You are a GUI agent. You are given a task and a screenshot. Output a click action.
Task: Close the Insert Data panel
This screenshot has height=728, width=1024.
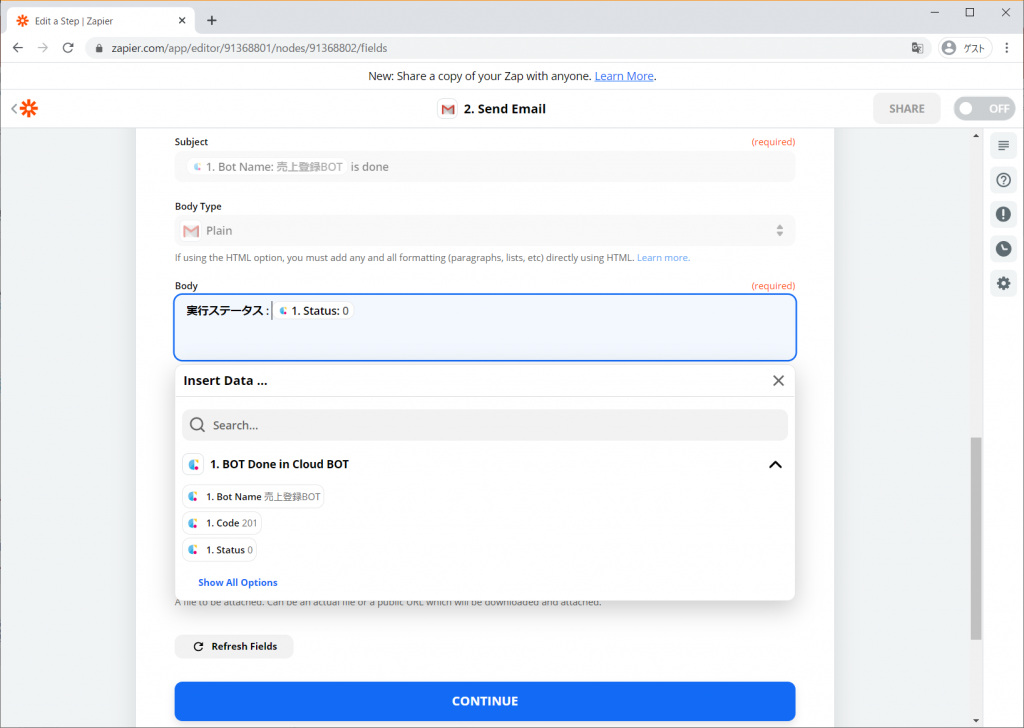tap(778, 381)
